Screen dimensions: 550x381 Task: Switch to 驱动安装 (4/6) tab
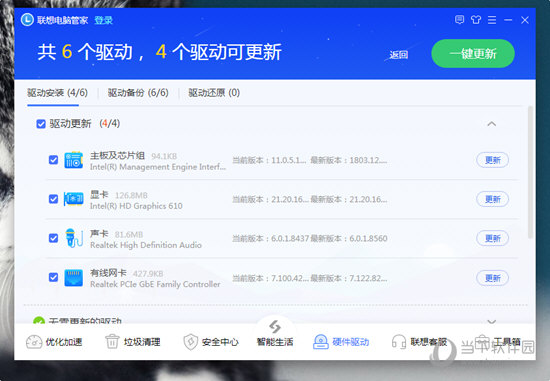[57, 93]
